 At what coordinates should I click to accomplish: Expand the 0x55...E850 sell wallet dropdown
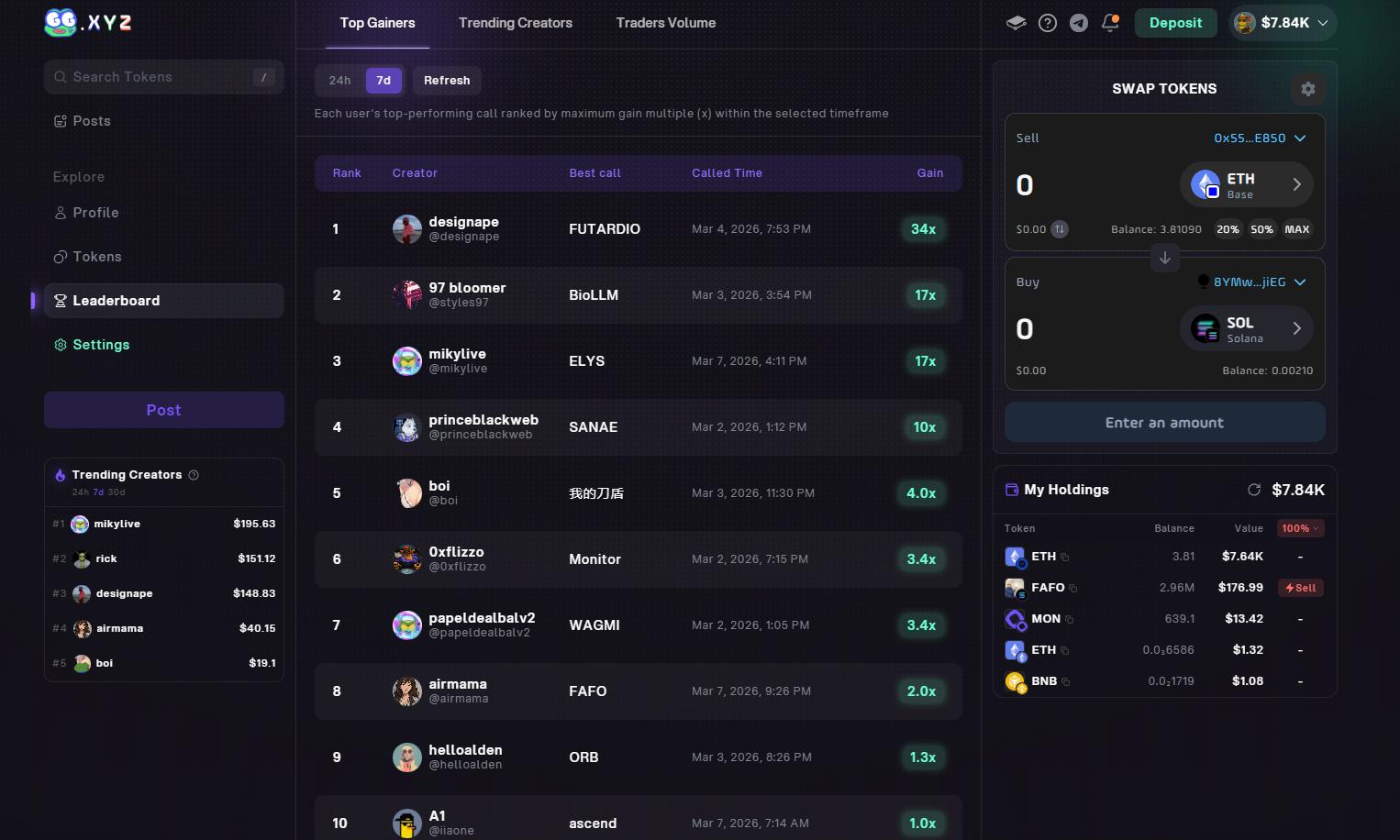1259,138
